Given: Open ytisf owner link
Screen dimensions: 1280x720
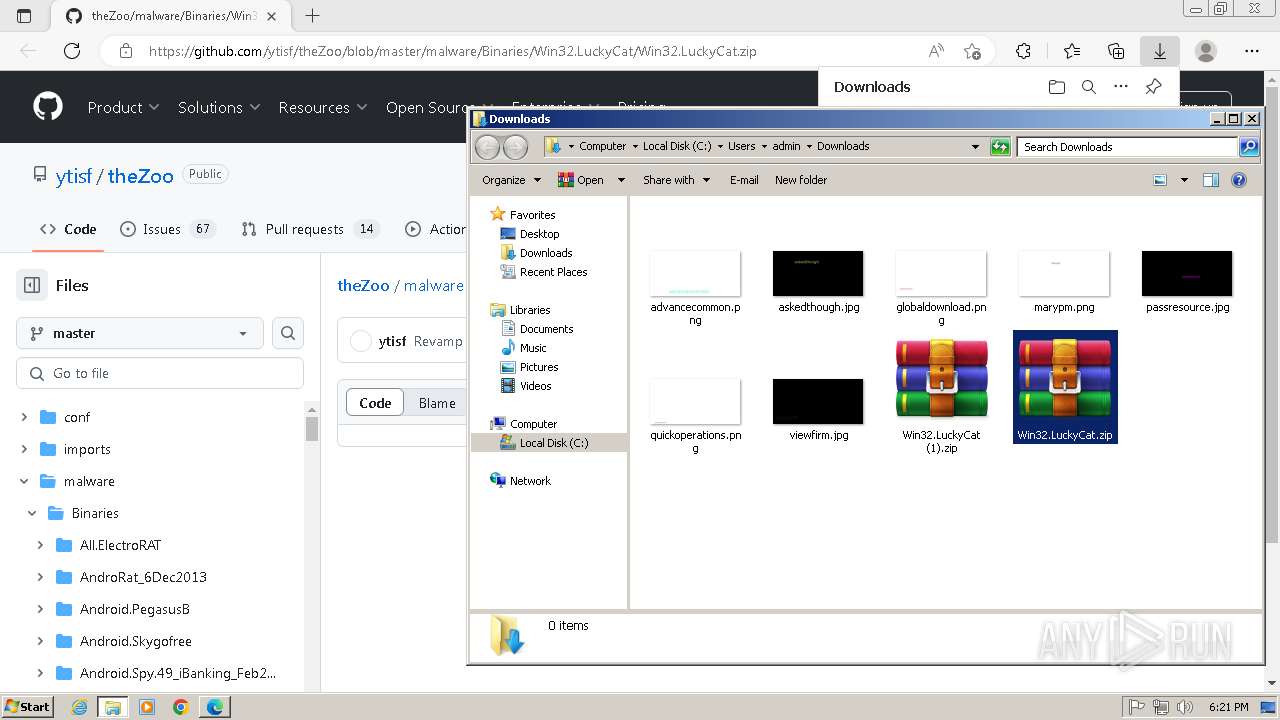Looking at the screenshot, I should tap(74, 176).
